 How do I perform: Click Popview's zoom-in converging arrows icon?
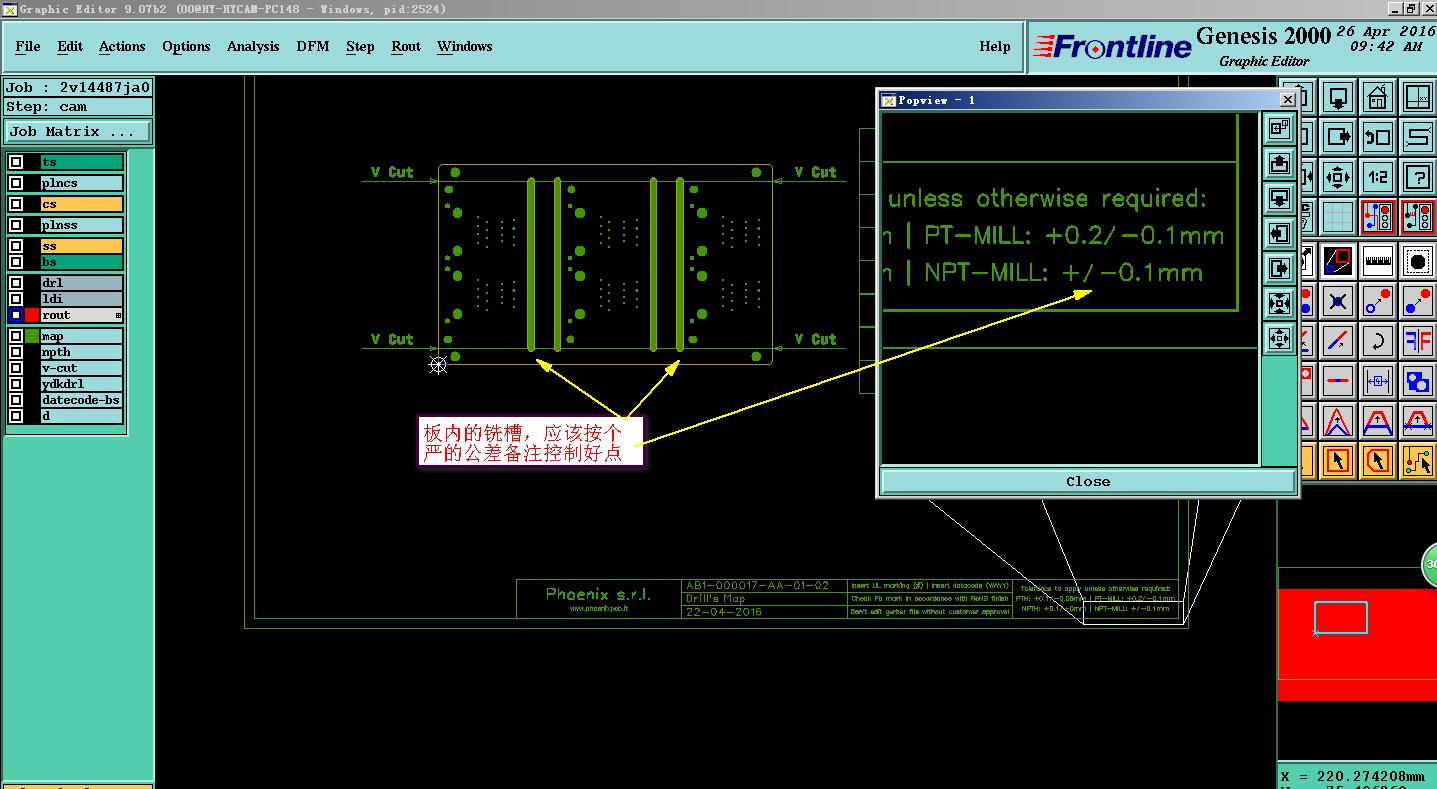tap(1279, 303)
